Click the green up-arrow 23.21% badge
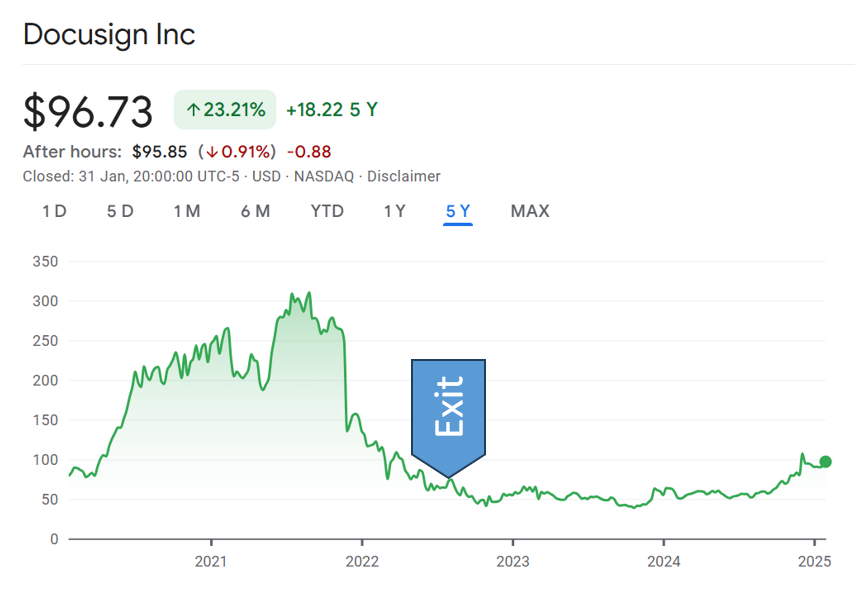Image resolution: width=855 pixels, height=602 pixels. click(225, 110)
